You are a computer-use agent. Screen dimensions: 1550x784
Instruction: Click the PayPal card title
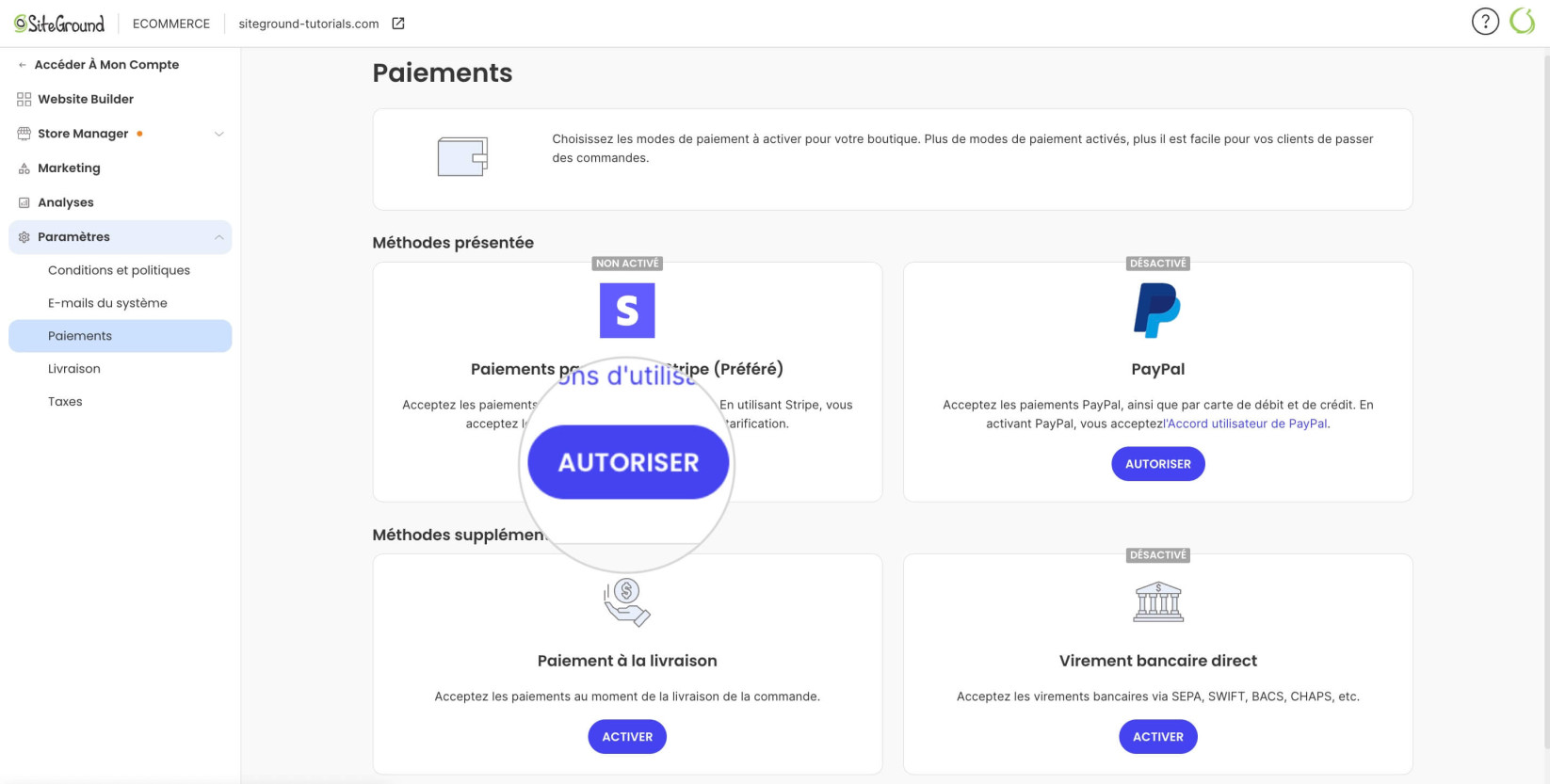[1157, 369]
